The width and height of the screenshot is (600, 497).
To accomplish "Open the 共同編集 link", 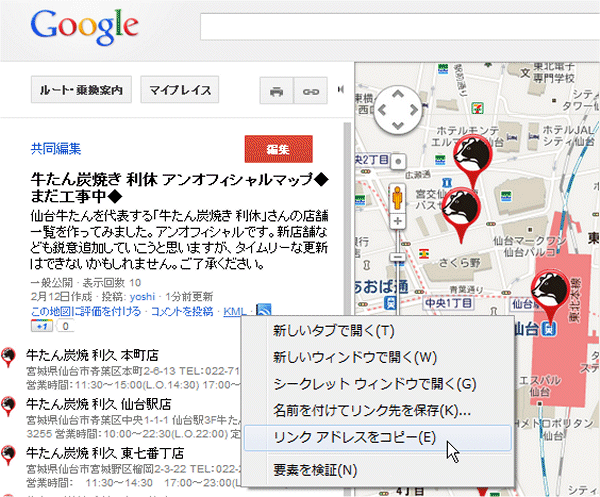I will [56, 148].
